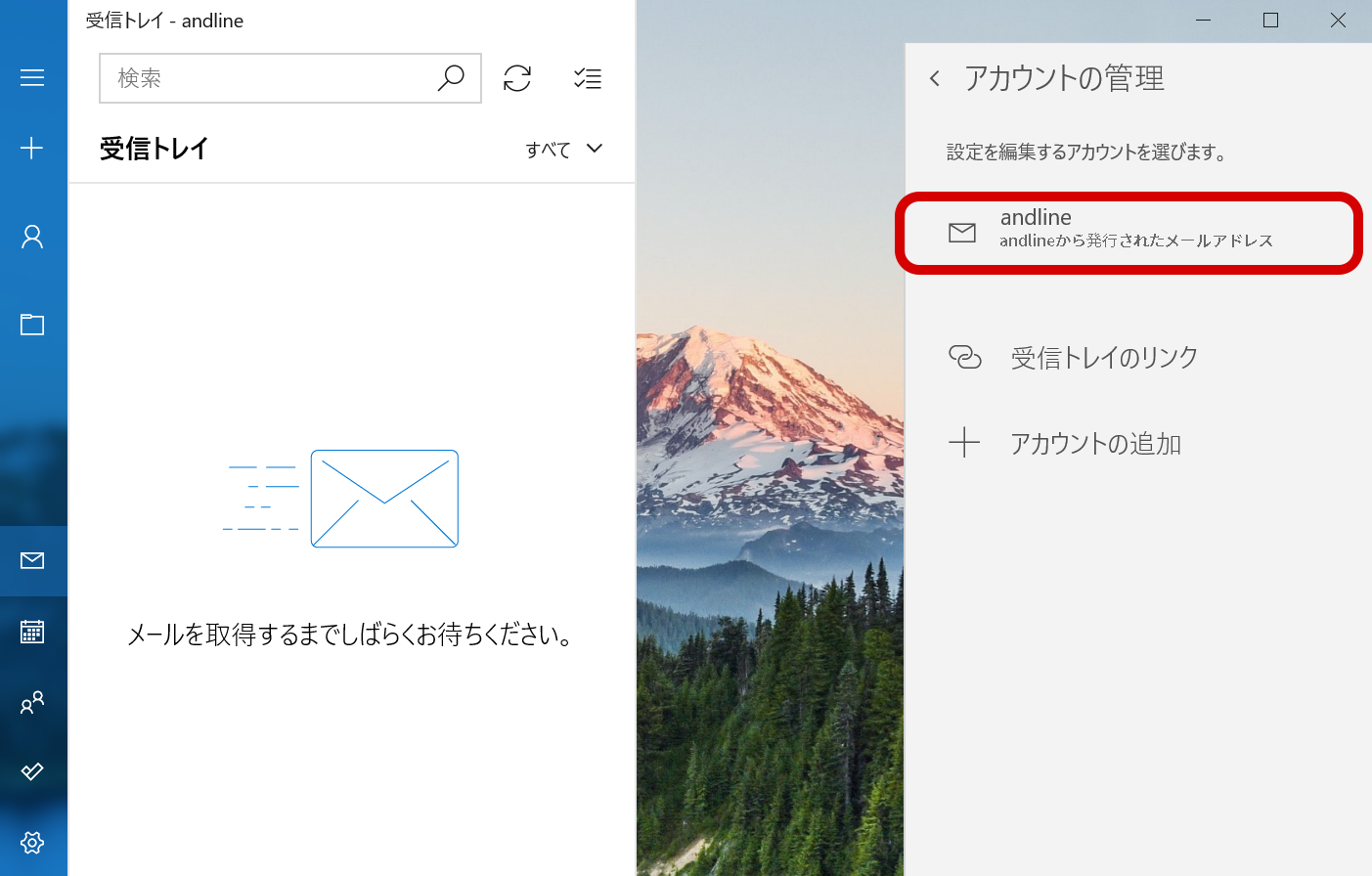Viewport: 1372px width, 876px height.
Task: Enter selection mode with checklist icon
Action: (x=588, y=78)
